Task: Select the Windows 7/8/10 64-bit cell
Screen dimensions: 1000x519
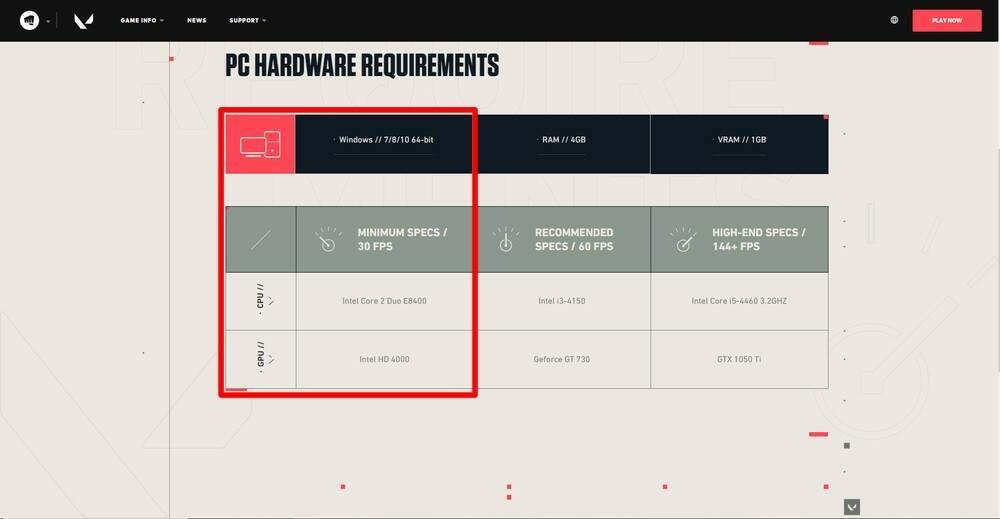Action: [386, 144]
